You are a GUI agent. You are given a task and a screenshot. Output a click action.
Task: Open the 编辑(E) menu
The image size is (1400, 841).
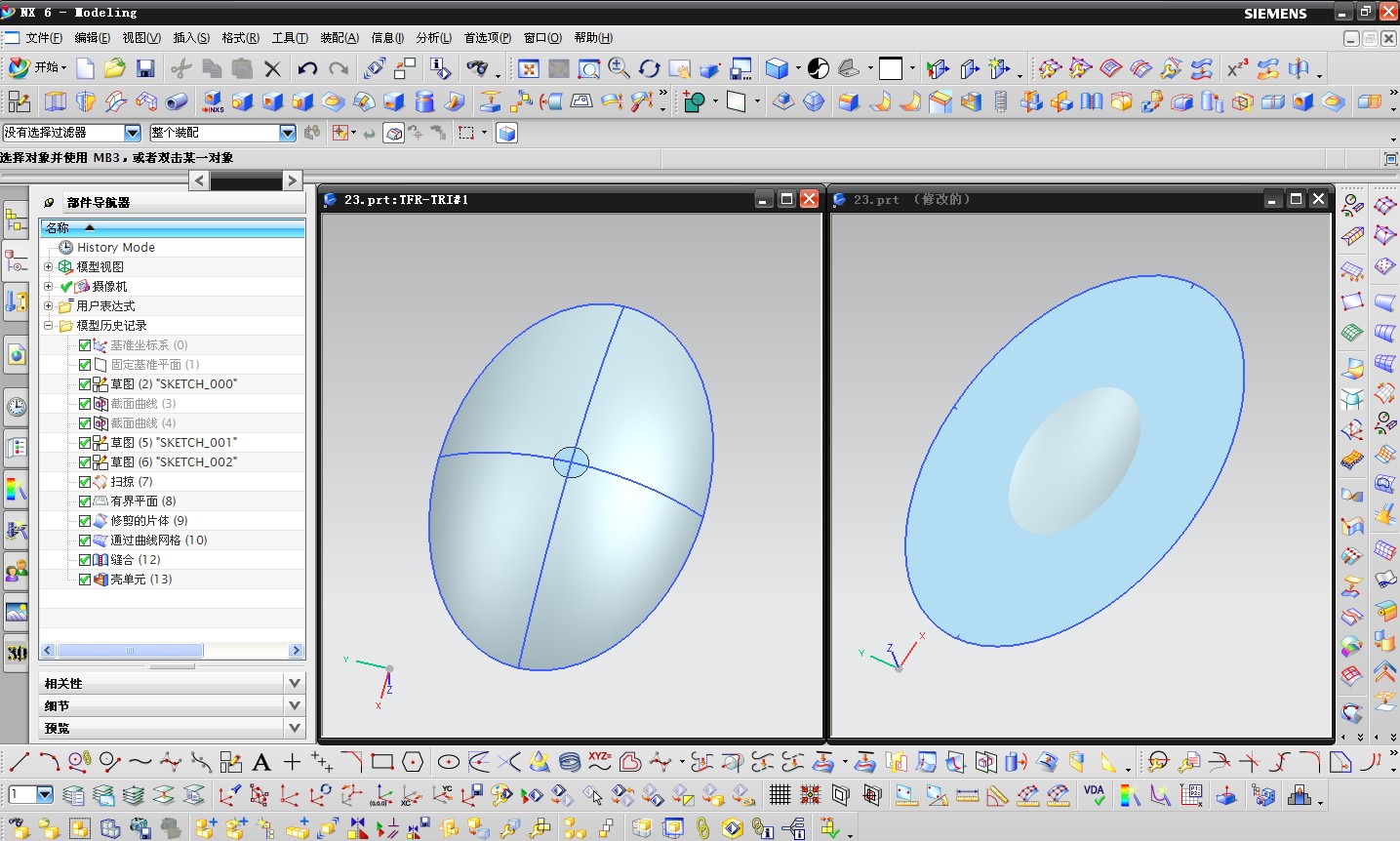93,38
